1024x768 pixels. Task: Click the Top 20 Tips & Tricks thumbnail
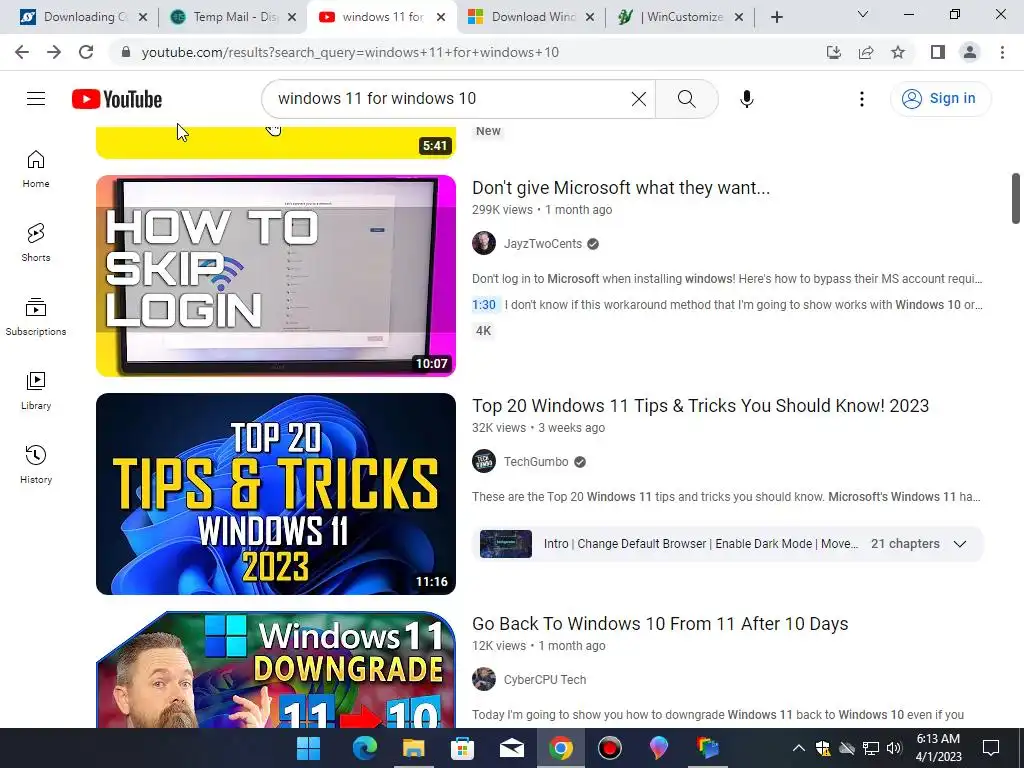276,494
